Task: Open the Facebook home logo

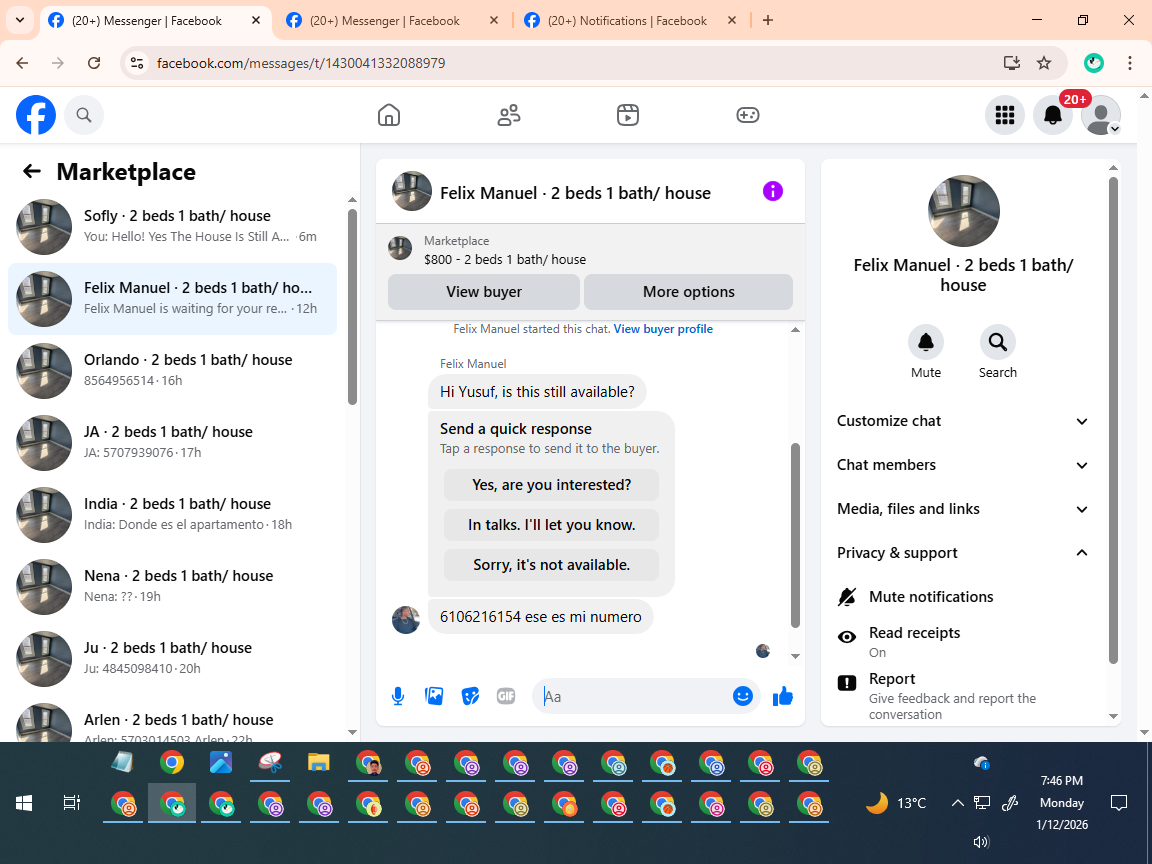Action: (x=36, y=115)
